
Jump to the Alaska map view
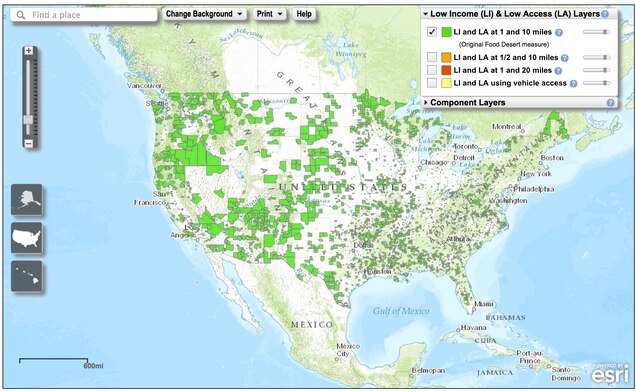coord(26,200)
